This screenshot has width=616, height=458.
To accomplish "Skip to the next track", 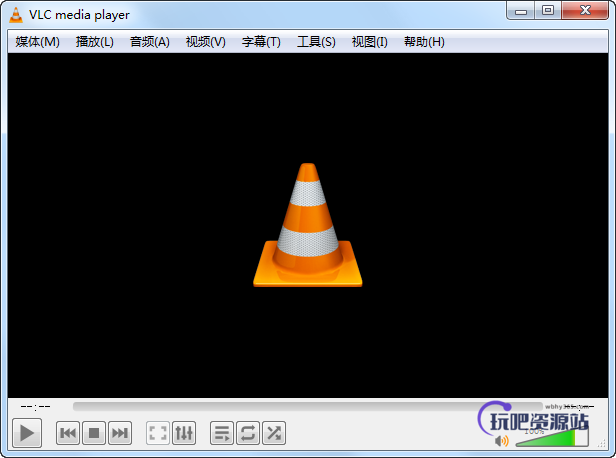I will 120,433.
